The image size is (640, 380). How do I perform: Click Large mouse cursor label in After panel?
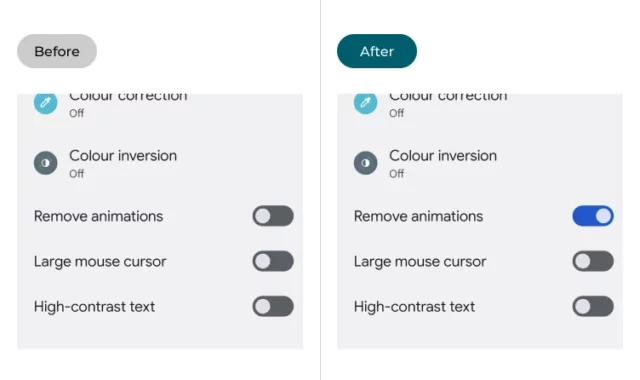coord(420,262)
